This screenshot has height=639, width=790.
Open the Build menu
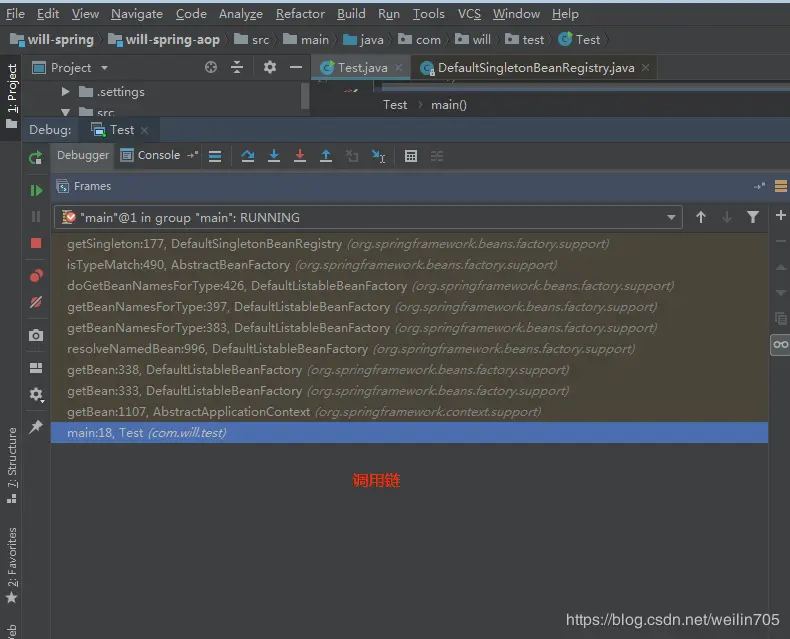point(351,14)
